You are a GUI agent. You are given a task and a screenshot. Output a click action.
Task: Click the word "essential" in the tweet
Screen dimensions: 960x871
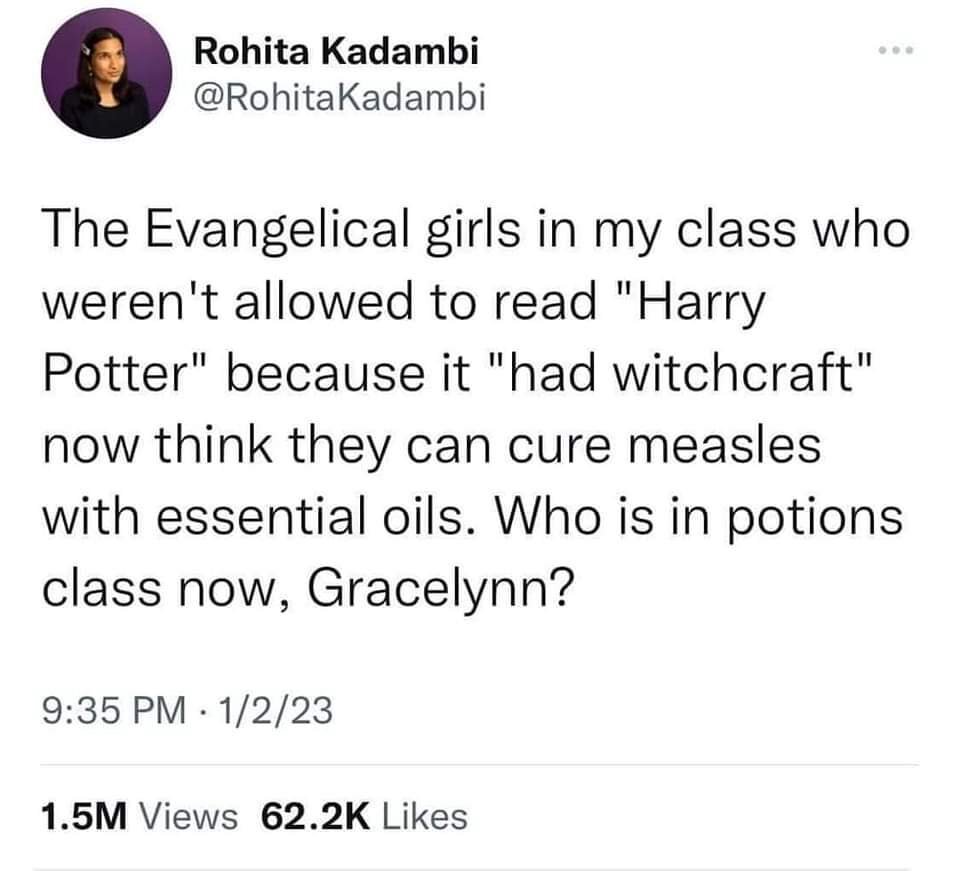258,519
